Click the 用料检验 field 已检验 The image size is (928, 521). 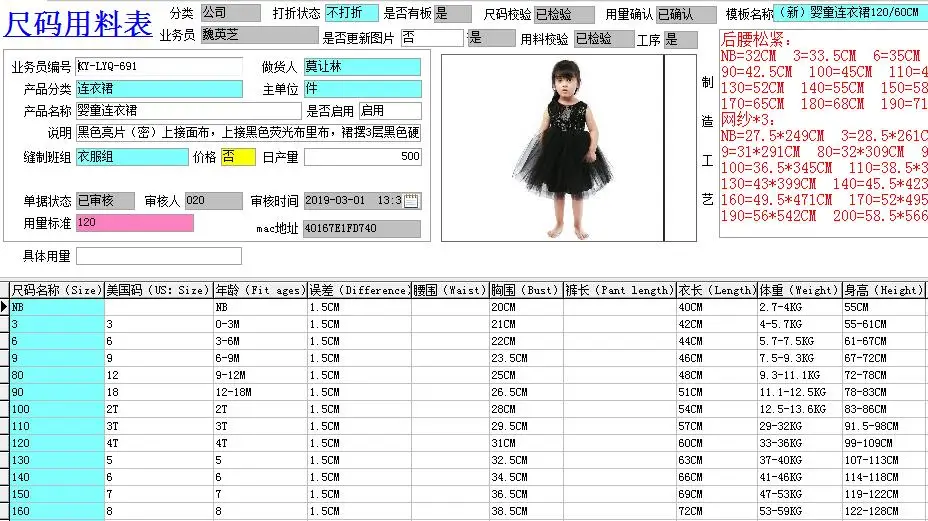(604, 39)
